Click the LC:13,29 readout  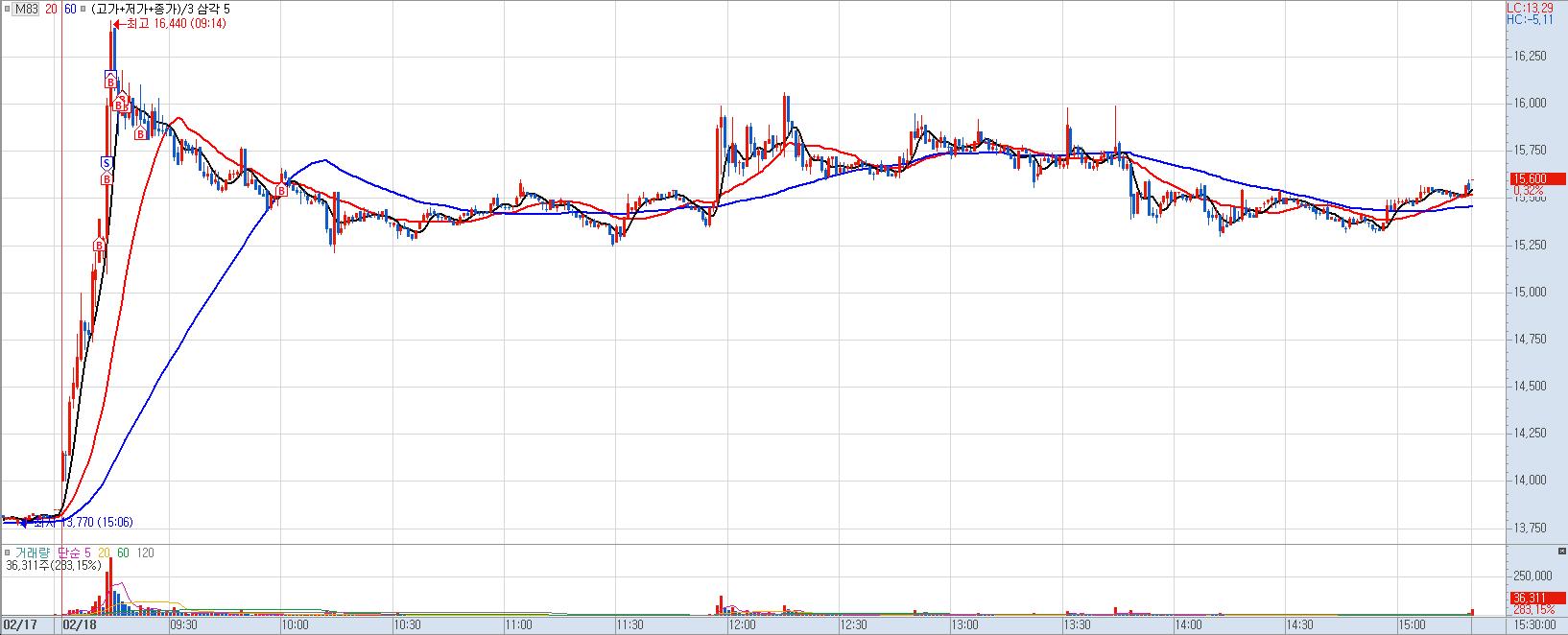pos(1530,7)
